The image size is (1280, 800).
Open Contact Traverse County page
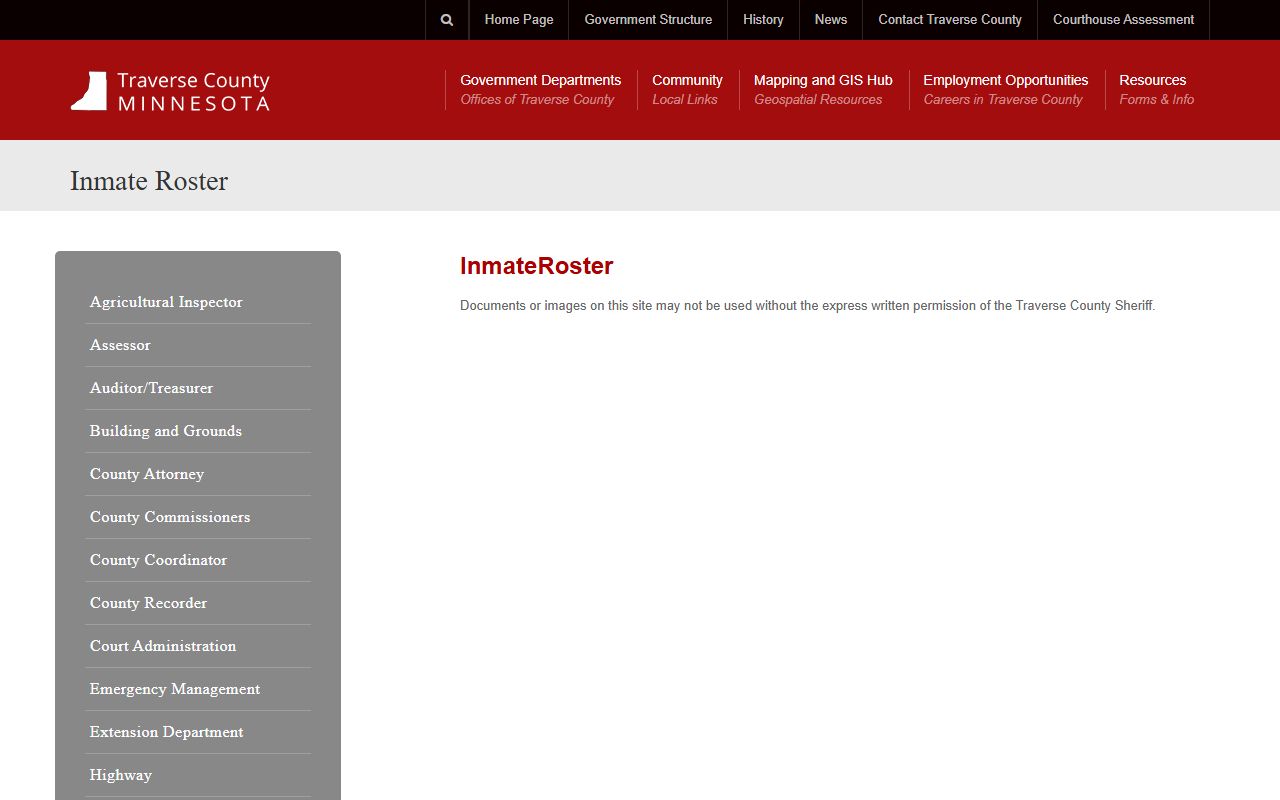949,20
